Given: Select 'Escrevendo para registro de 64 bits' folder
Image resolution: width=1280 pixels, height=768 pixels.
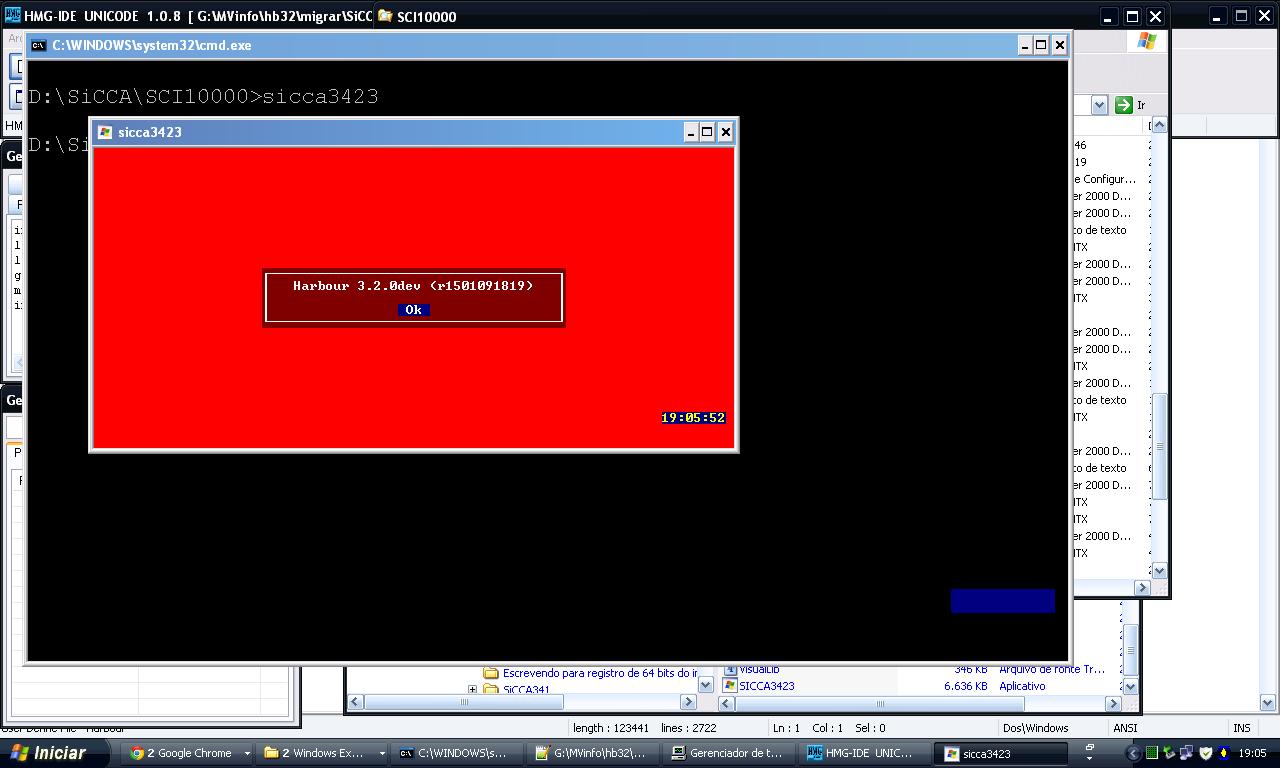Looking at the screenshot, I should [x=600, y=673].
